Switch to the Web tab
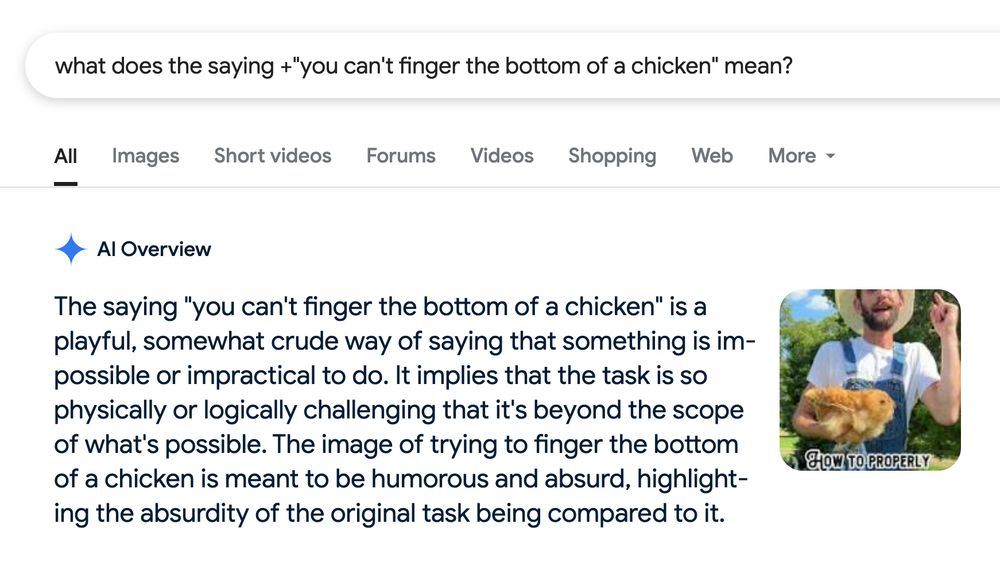 (712, 156)
